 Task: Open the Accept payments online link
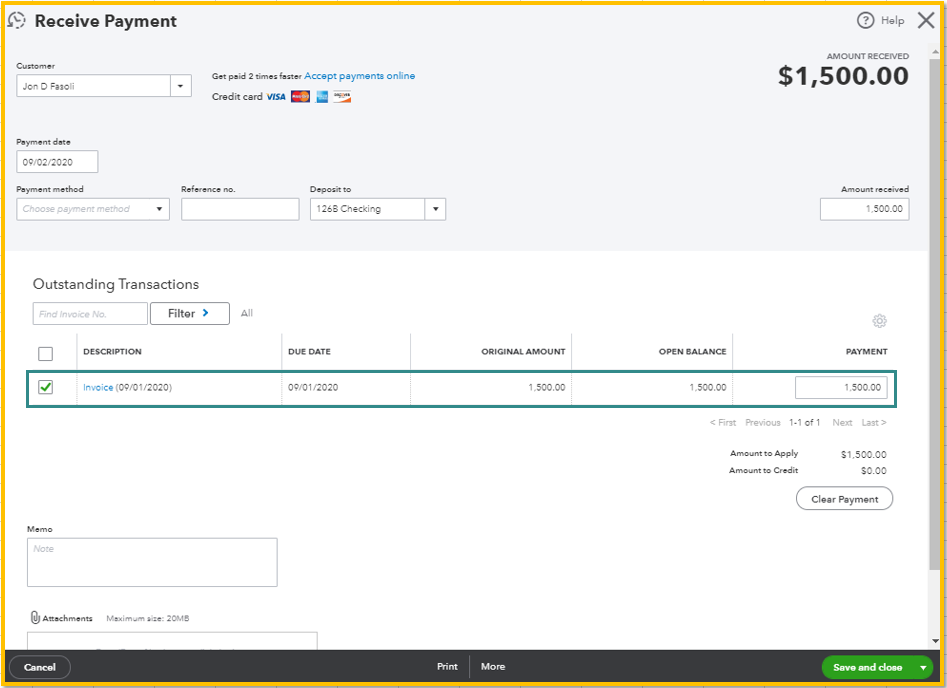359,76
